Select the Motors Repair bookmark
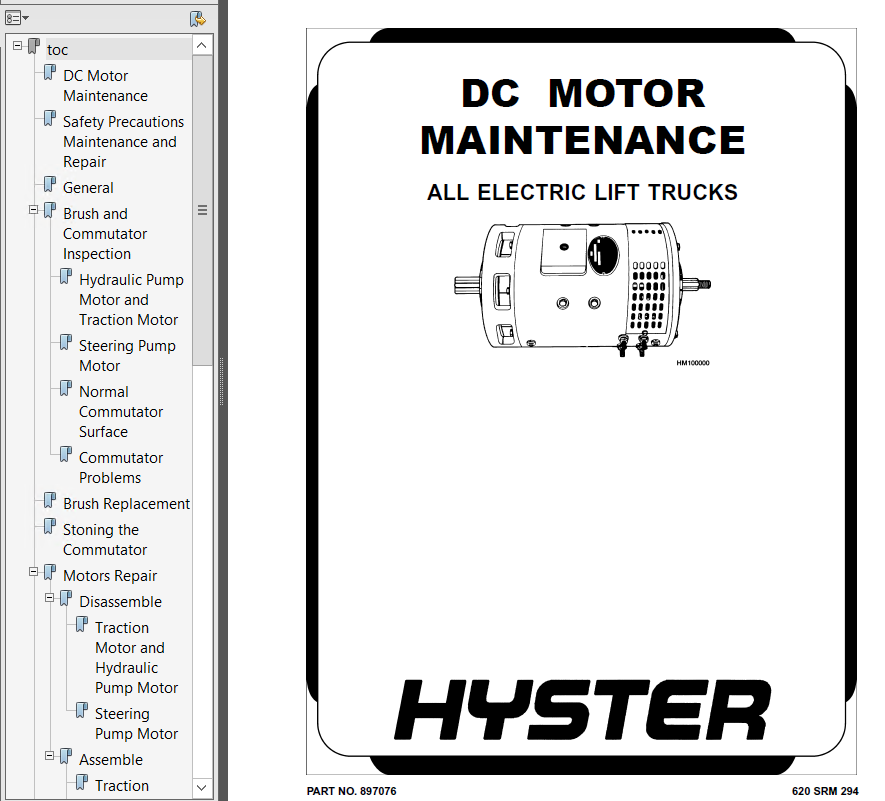 [110, 576]
